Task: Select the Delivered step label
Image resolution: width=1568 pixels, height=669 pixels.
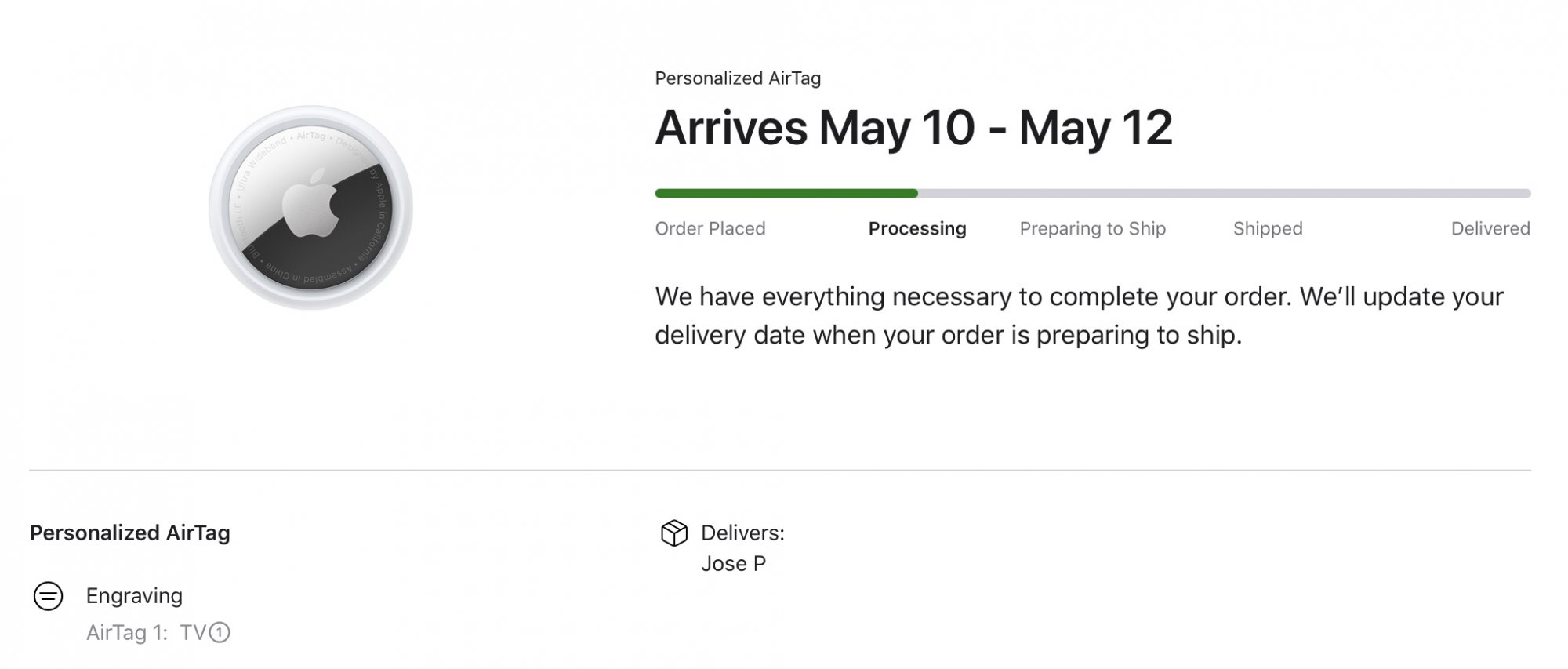Action: (1490, 229)
